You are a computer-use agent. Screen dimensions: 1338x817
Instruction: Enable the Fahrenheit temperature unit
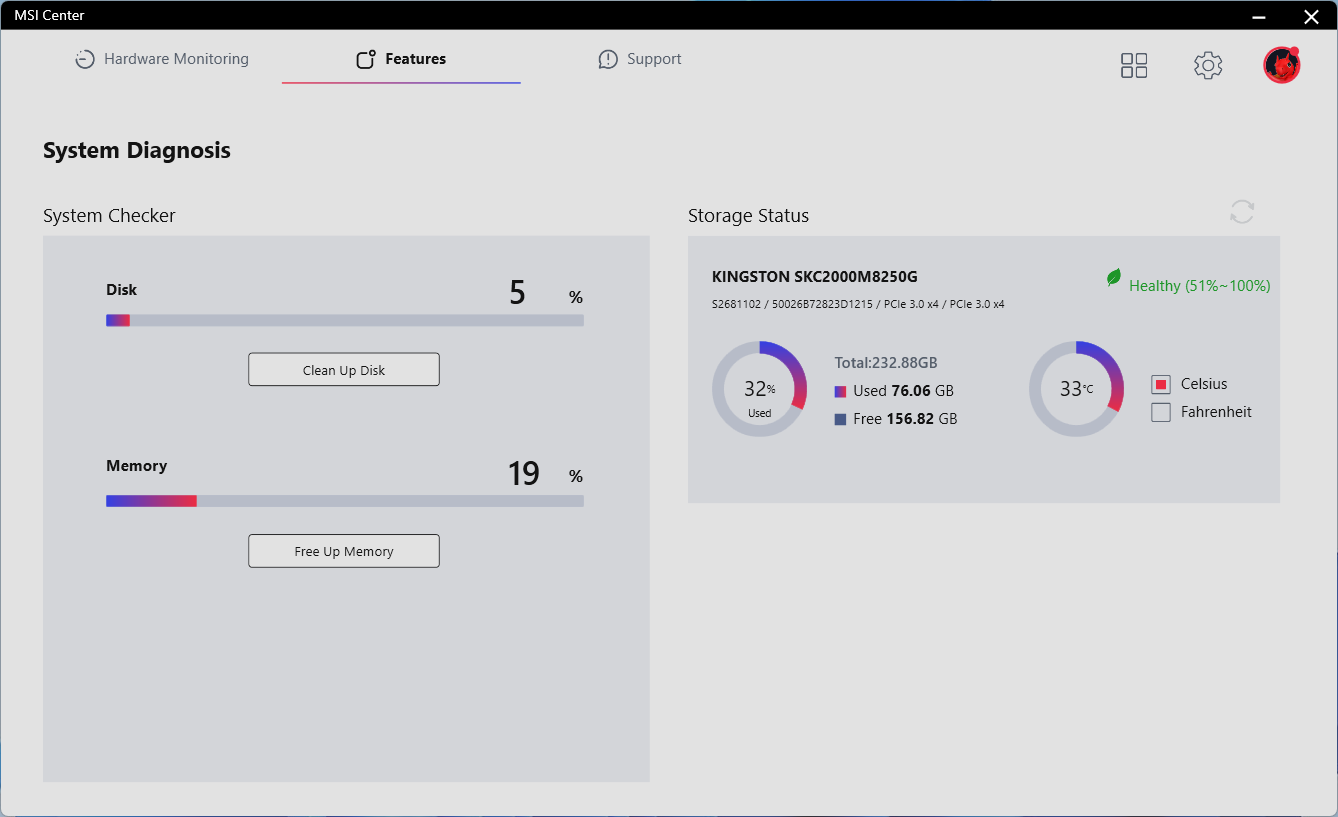(x=1161, y=412)
